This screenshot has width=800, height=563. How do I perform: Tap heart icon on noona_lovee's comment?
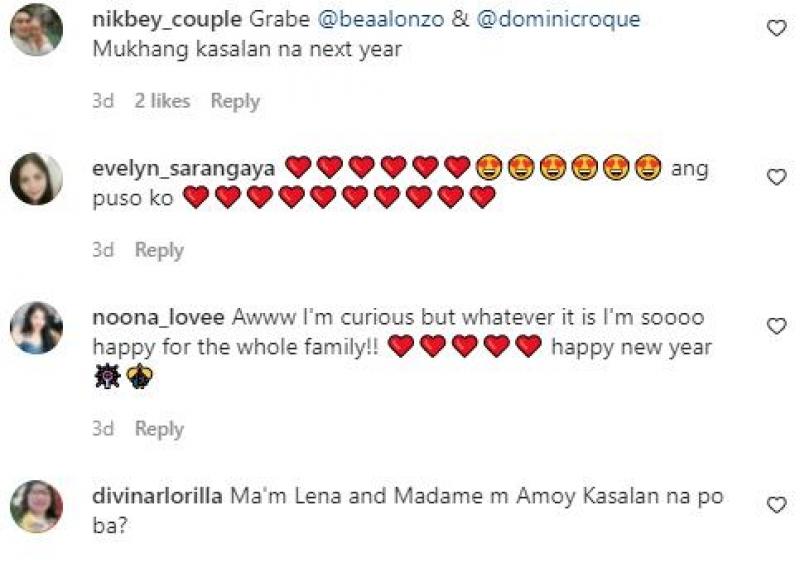776,326
